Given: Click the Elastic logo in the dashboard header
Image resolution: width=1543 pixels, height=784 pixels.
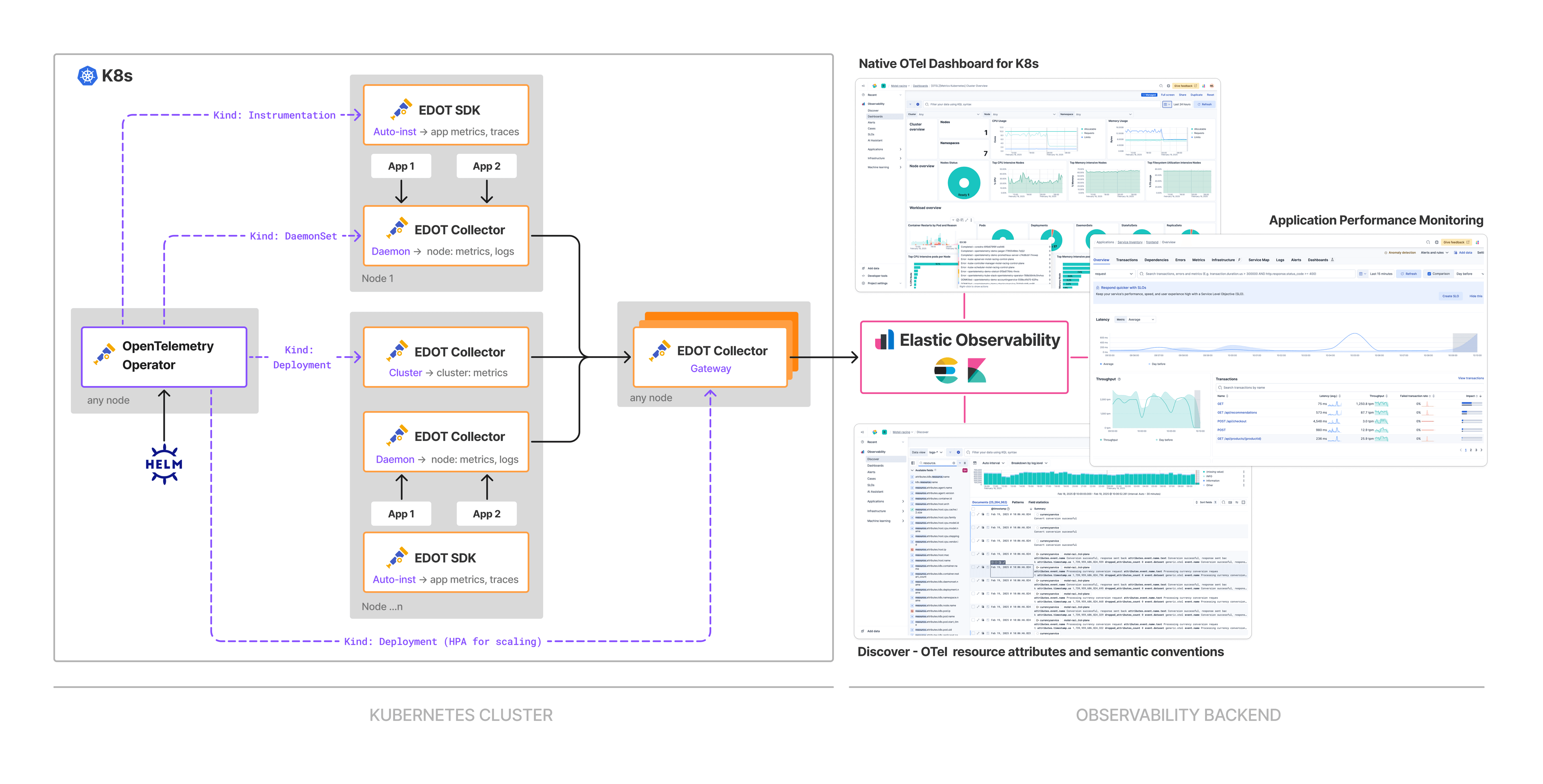Looking at the screenshot, I should pyautogui.click(x=874, y=86).
